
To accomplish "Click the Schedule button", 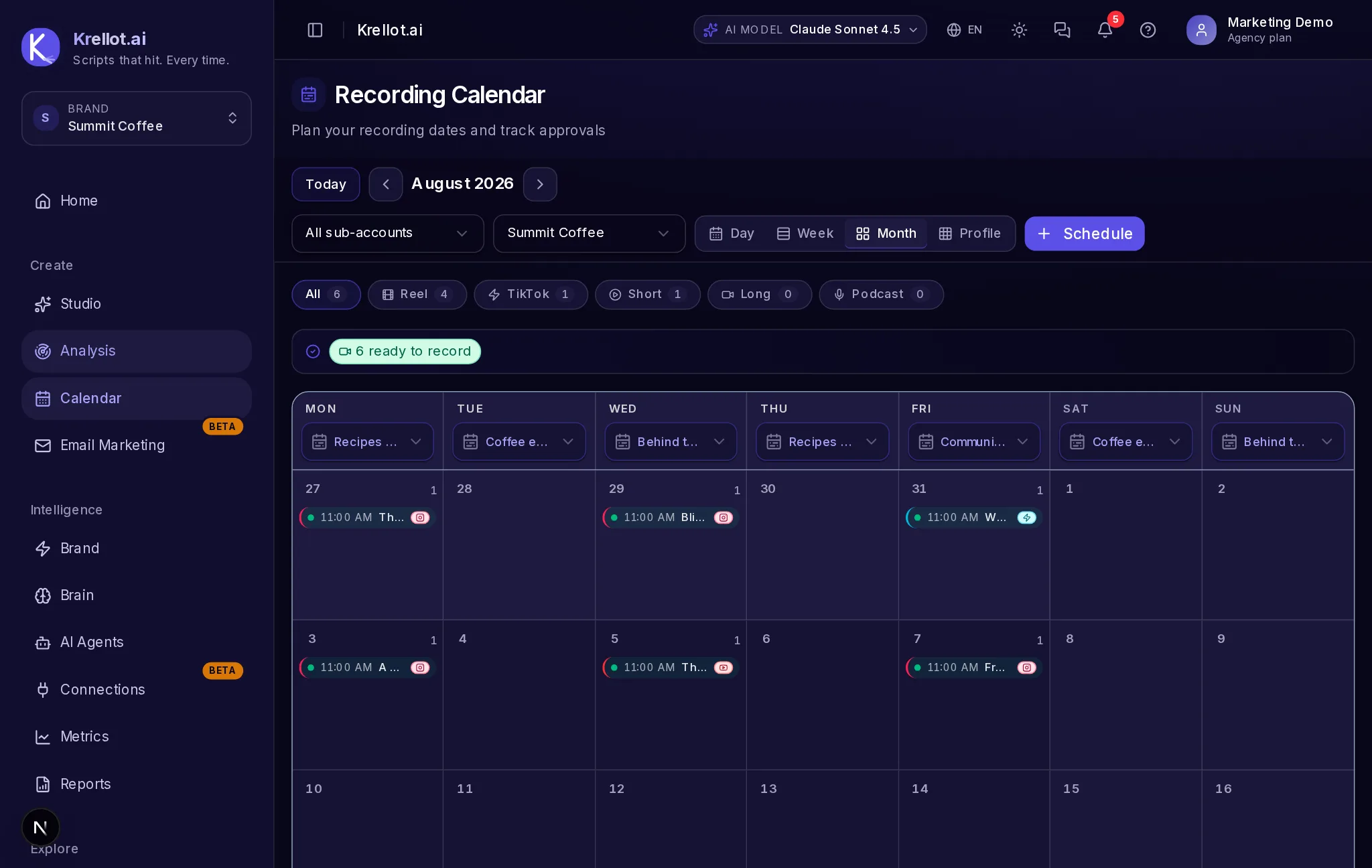I will [x=1085, y=234].
